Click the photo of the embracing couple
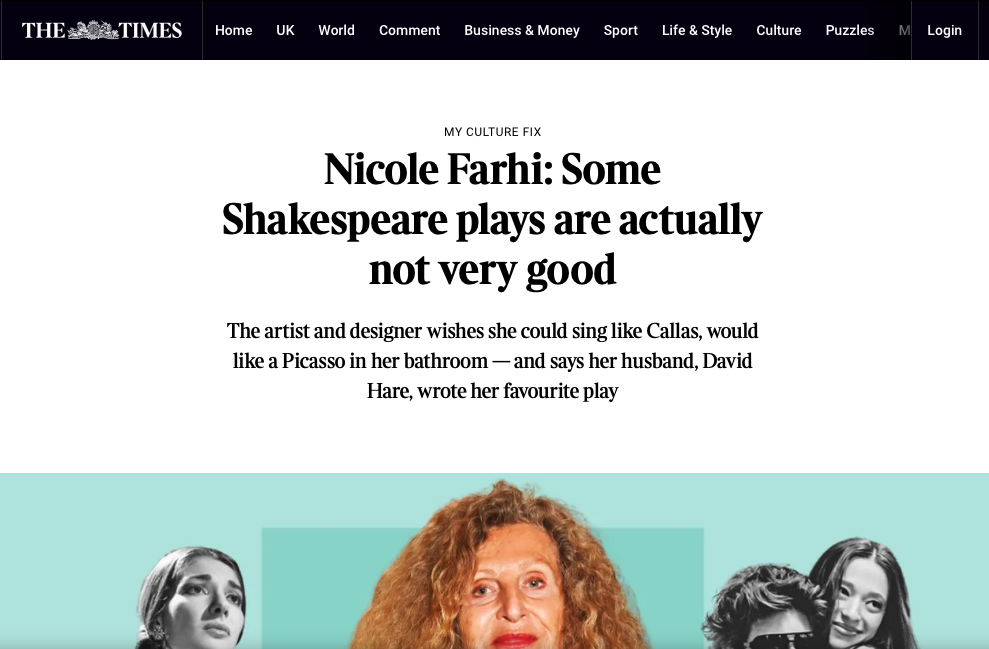989x649 pixels. (811, 594)
